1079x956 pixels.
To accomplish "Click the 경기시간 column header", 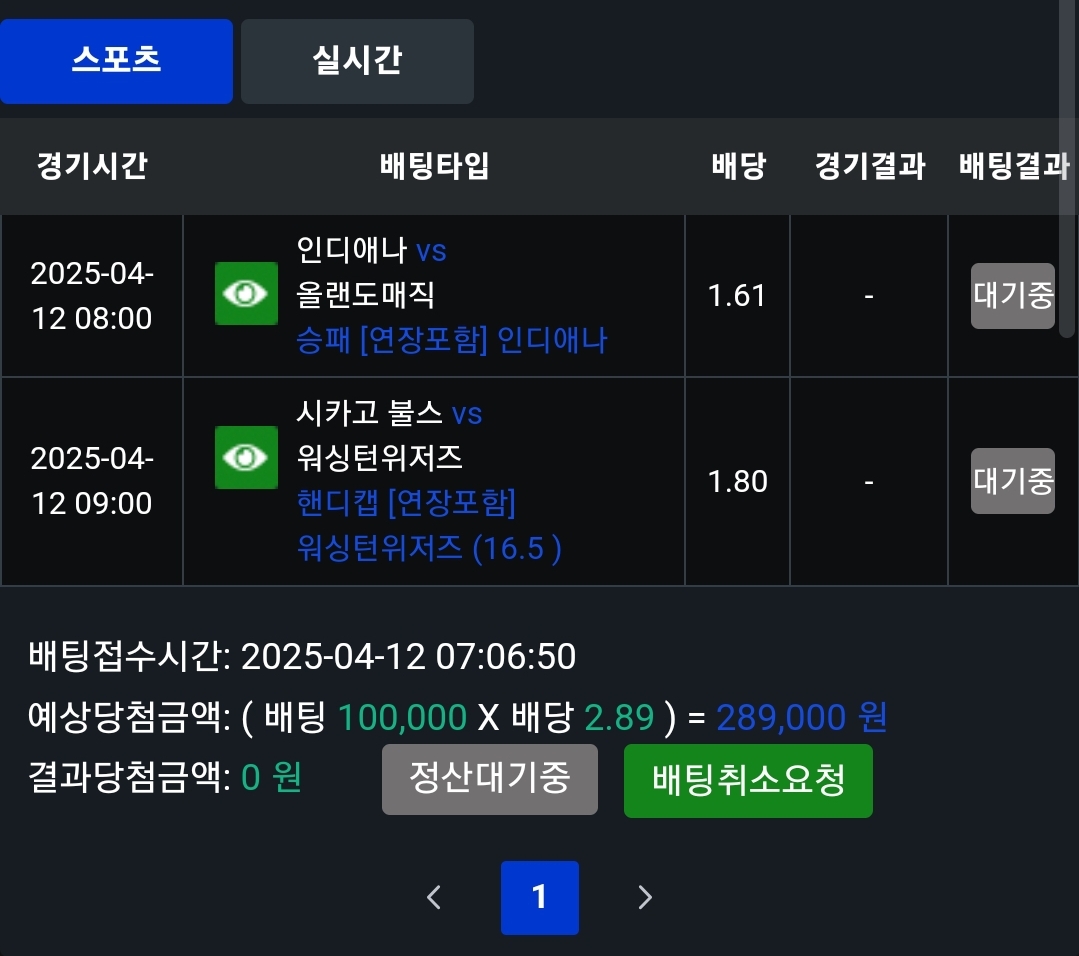I will tap(91, 166).
